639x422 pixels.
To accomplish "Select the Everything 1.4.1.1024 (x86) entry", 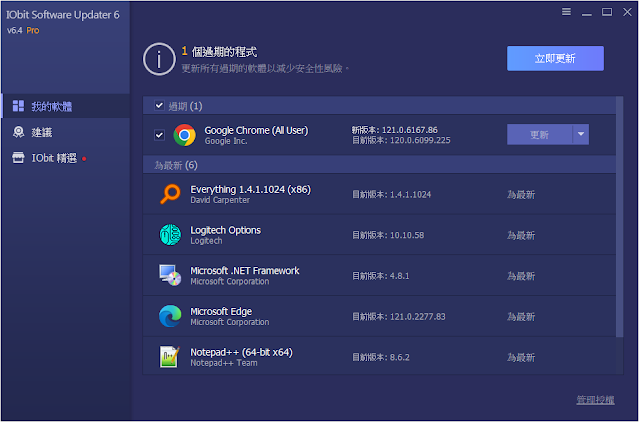I will coord(379,194).
